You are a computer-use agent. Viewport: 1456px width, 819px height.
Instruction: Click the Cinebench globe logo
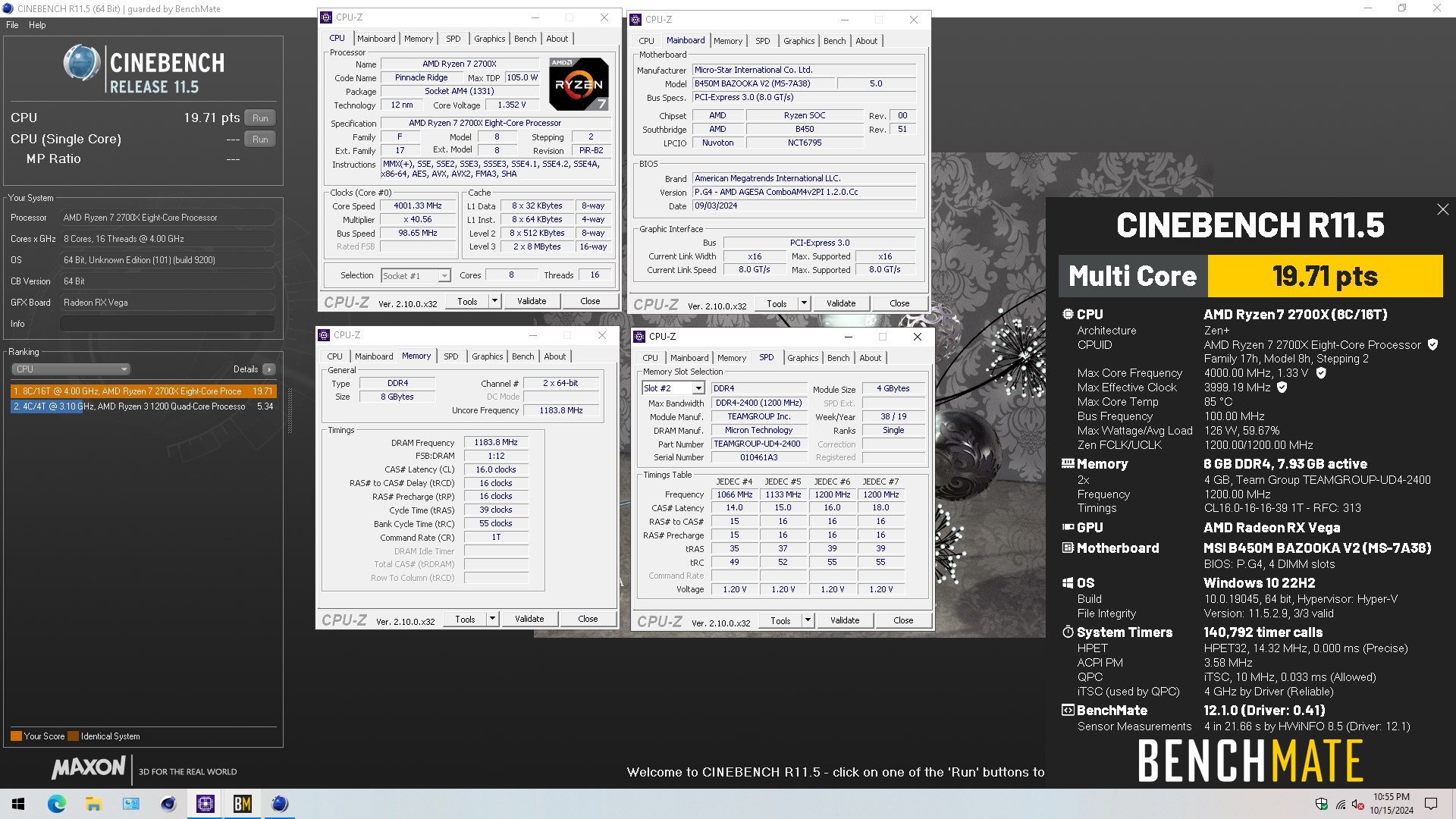[x=82, y=63]
